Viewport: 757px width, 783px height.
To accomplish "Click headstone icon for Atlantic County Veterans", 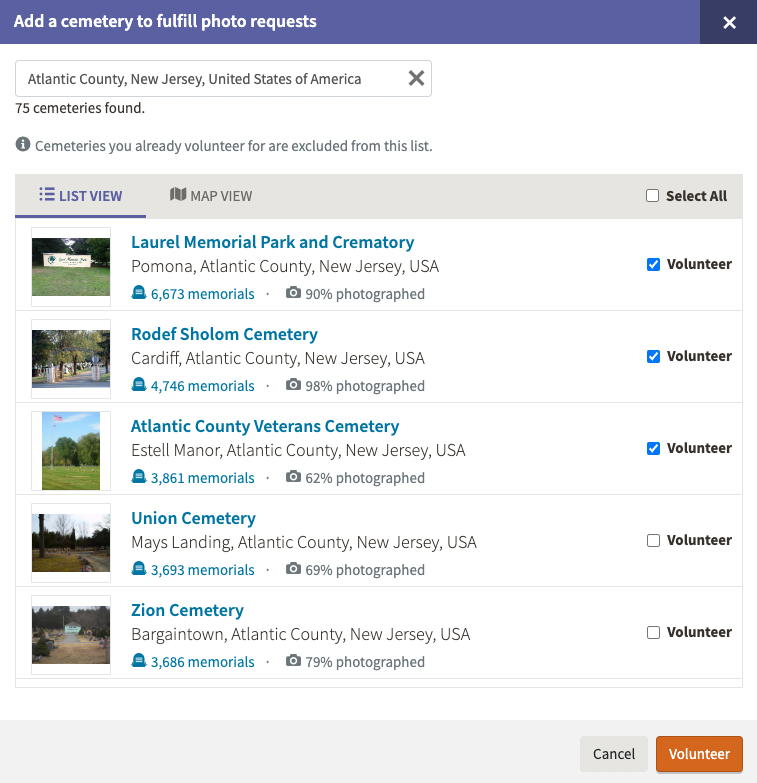I will pyautogui.click(x=139, y=476).
